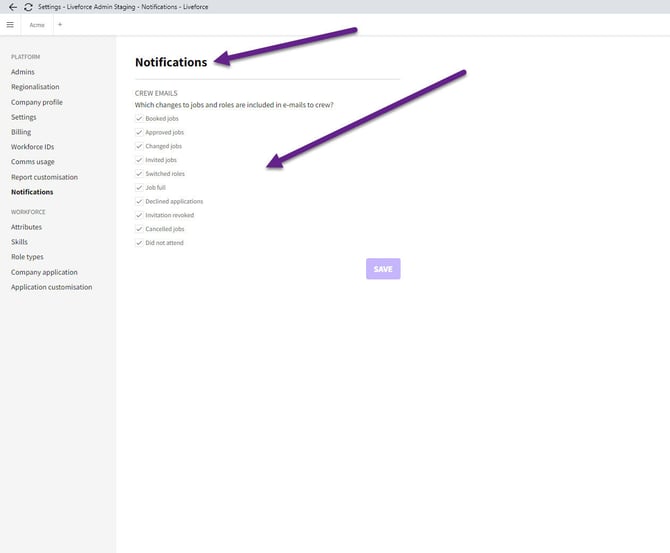The height and width of the screenshot is (553, 670).
Task: Click the Notifications page heading
Action: (171, 62)
